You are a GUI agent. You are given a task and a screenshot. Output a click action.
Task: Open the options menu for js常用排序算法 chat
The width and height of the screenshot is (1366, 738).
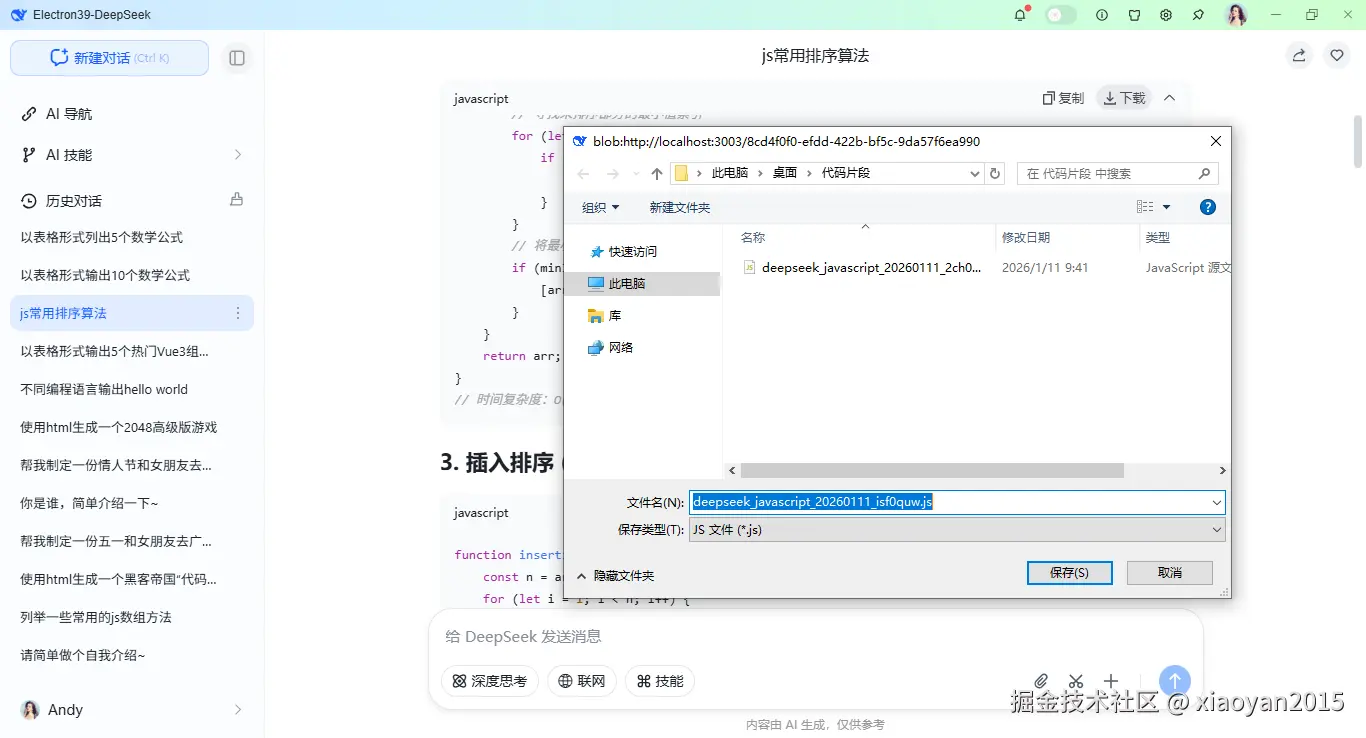point(238,313)
